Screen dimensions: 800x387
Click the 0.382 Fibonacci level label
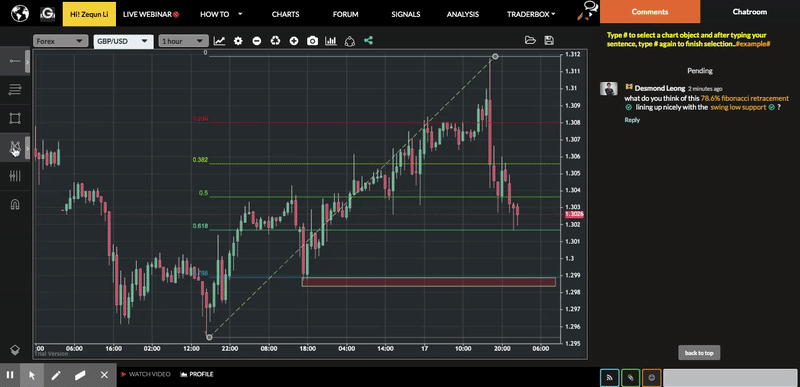(200, 160)
